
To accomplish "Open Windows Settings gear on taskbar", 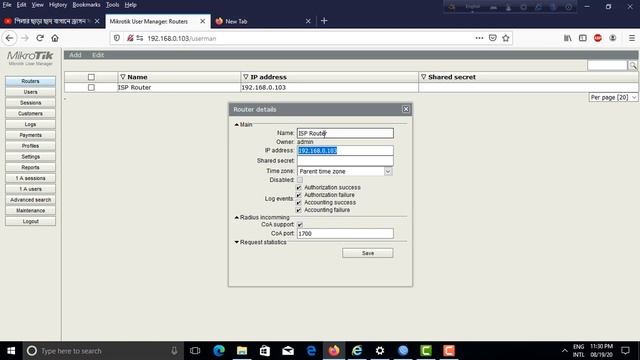I will (x=380, y=351).
